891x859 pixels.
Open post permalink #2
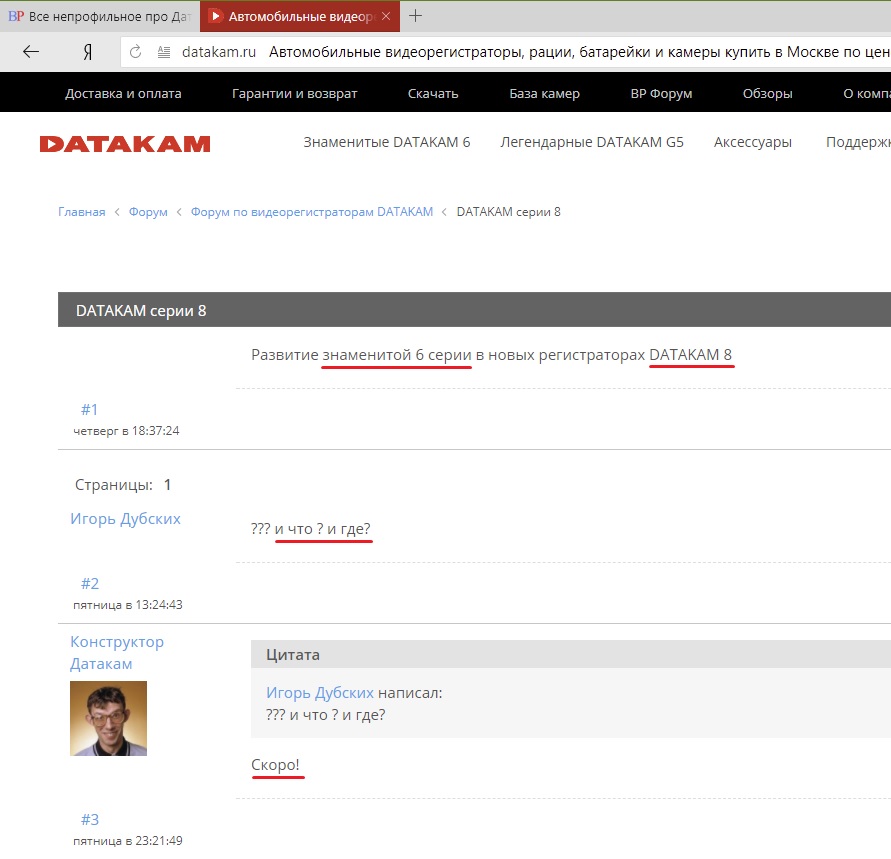[90, 584]
